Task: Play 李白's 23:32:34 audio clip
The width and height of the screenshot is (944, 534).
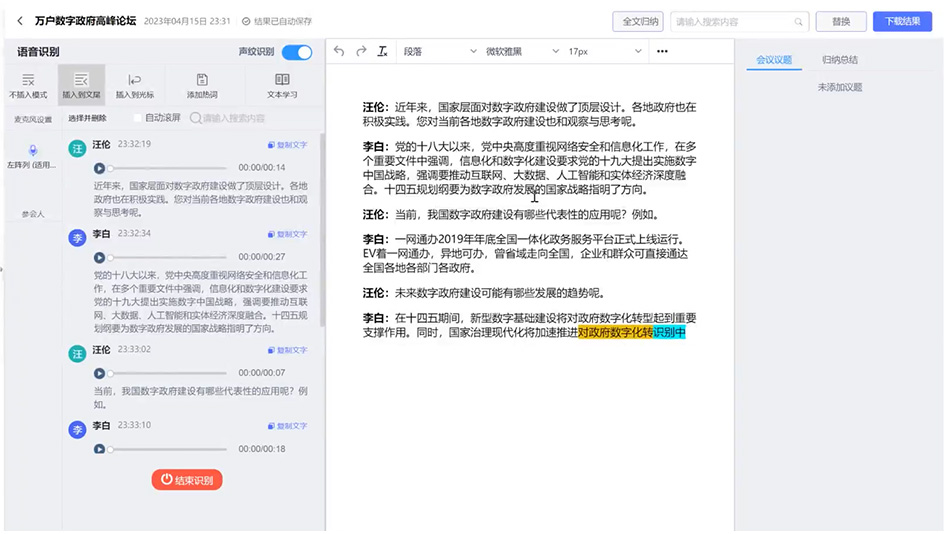Action: point(99,257)
